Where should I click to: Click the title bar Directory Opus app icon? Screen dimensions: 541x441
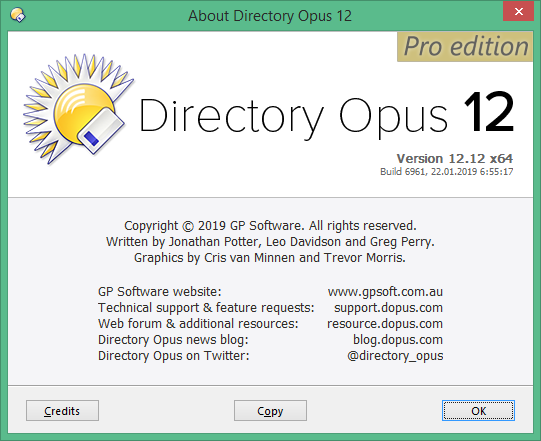click(x=18, y=15)
